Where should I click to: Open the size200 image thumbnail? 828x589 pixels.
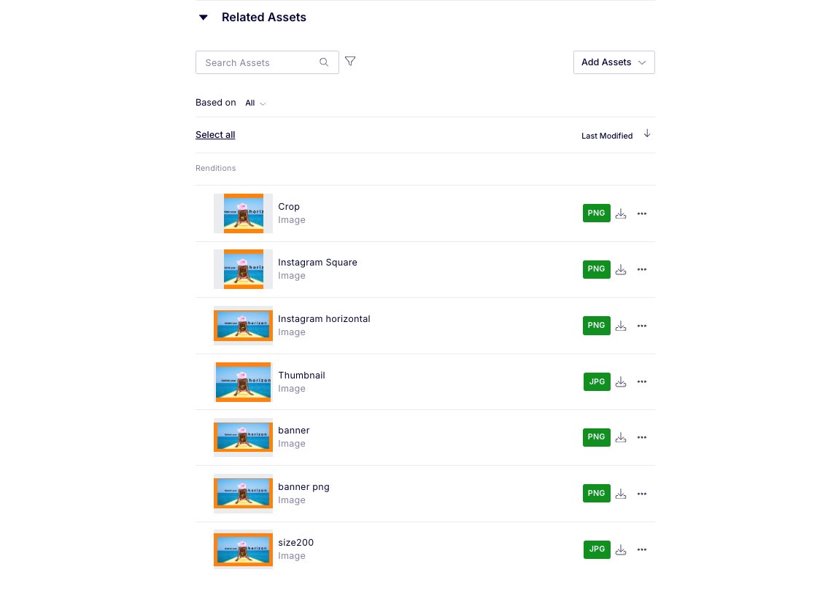242,549
